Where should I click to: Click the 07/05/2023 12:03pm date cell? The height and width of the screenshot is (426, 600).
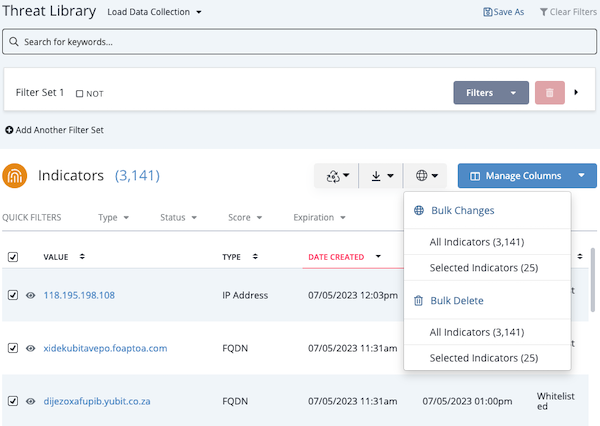click(x=353, y=295)
